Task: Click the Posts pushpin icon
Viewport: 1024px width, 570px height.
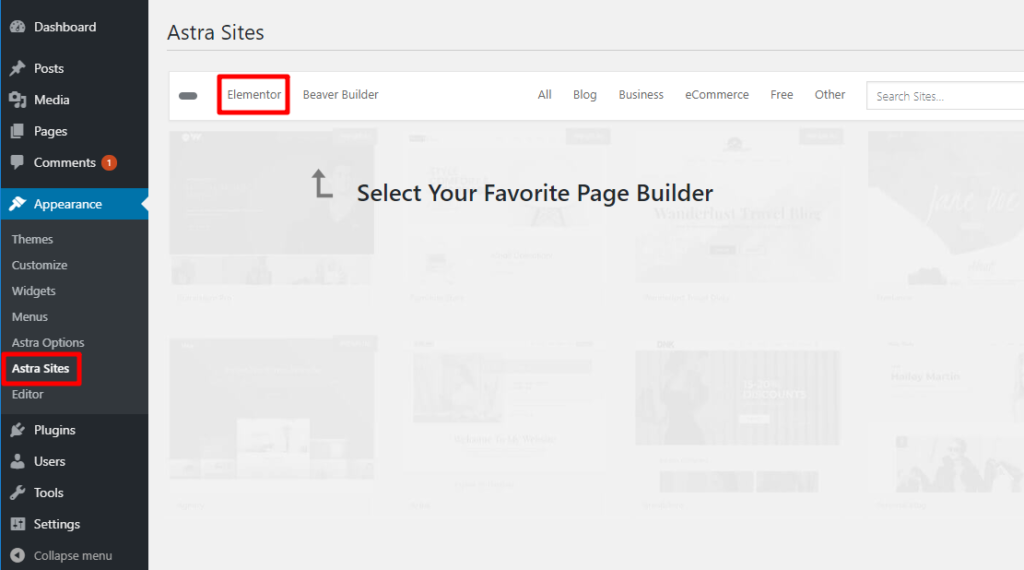Action: 18,68
